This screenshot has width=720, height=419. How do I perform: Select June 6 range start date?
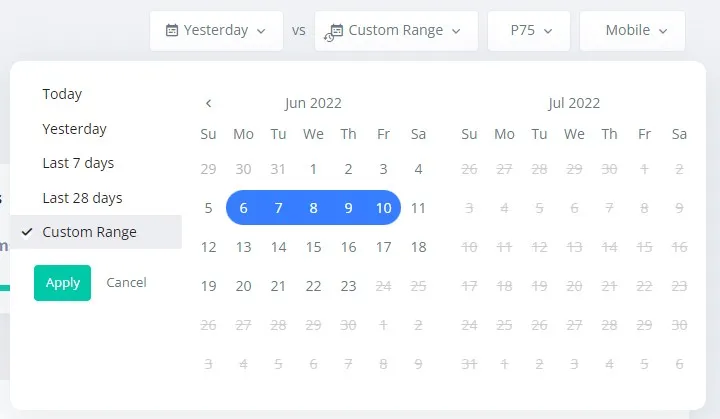243,208
